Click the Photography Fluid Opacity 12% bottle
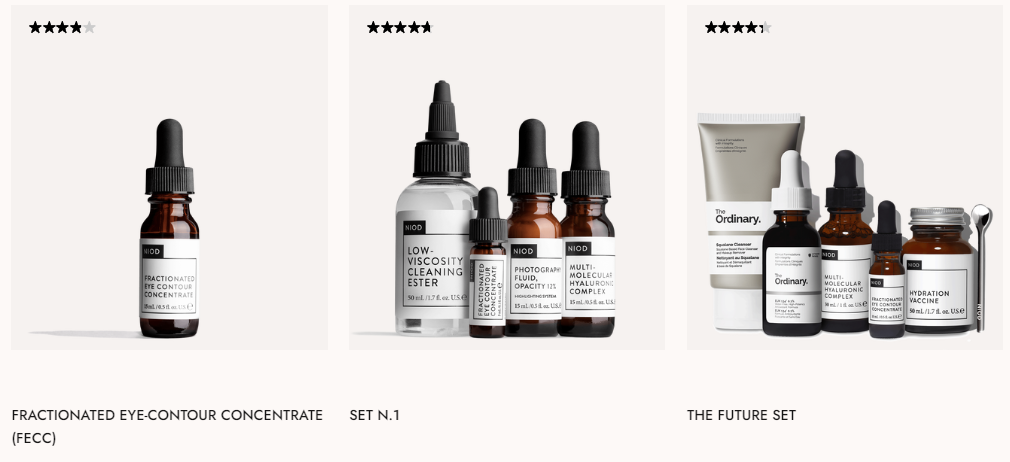This screenshot has height=462, width=1010. coord(533,228)
